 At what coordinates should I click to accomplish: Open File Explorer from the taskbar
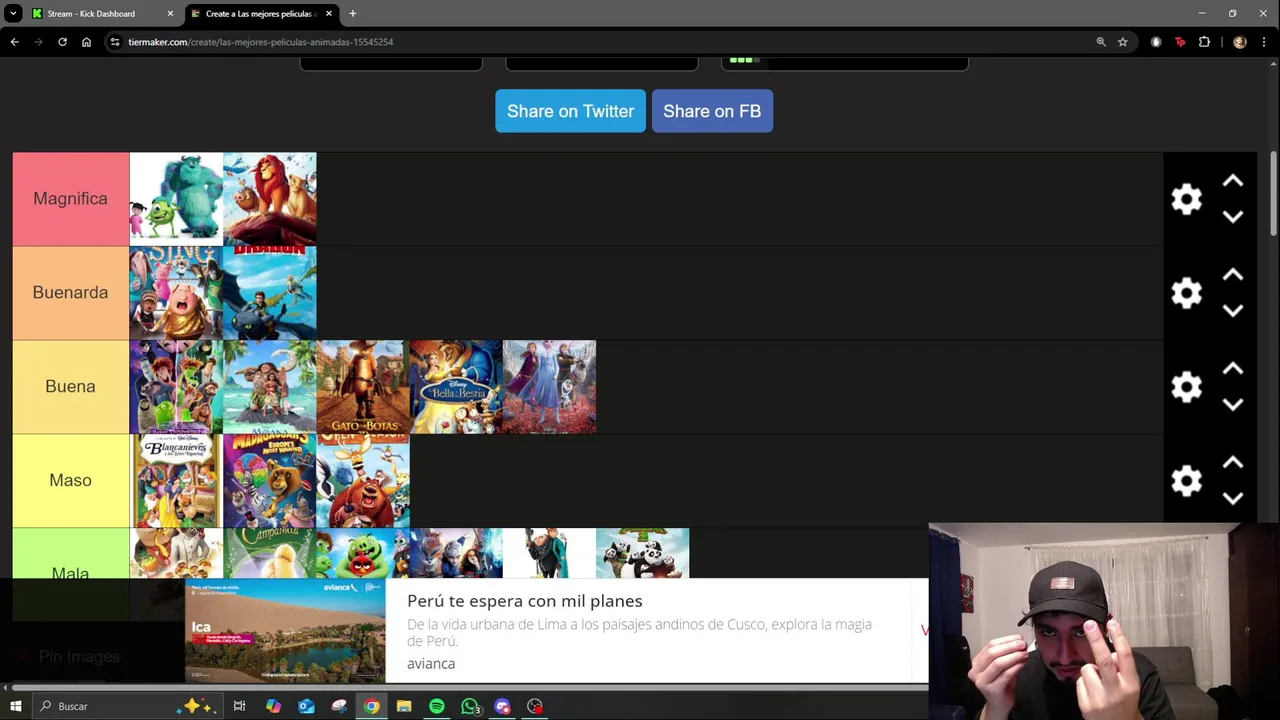[404, 706]
